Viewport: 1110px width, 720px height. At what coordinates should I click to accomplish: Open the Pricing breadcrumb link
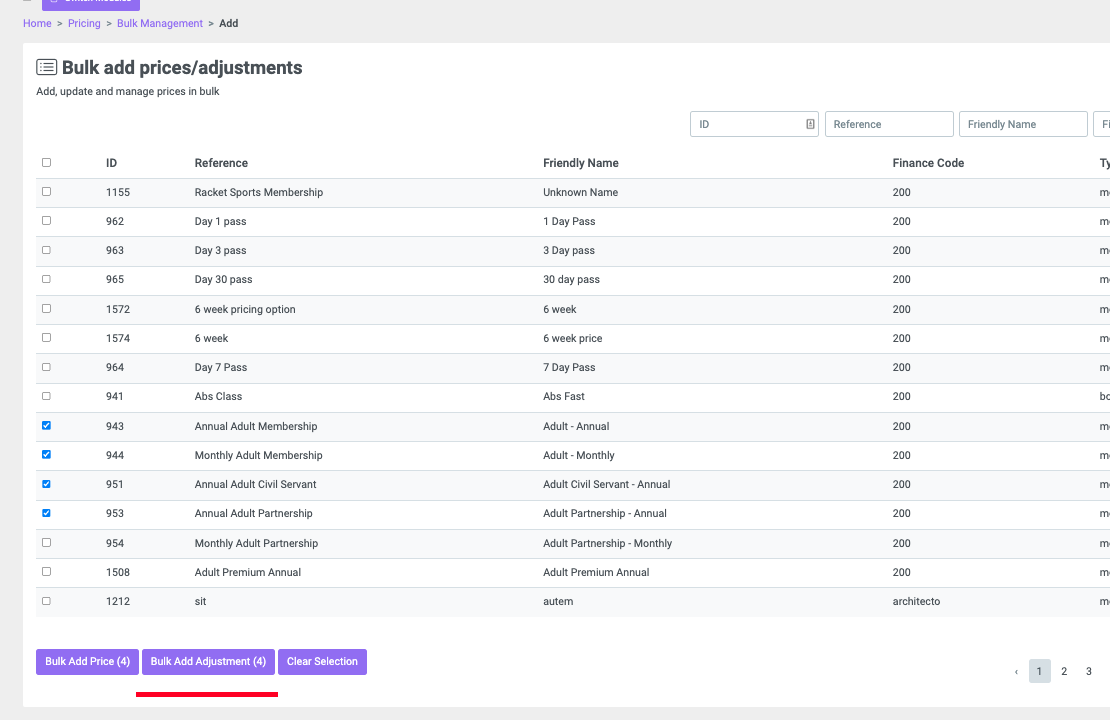(x=84, y=23)
